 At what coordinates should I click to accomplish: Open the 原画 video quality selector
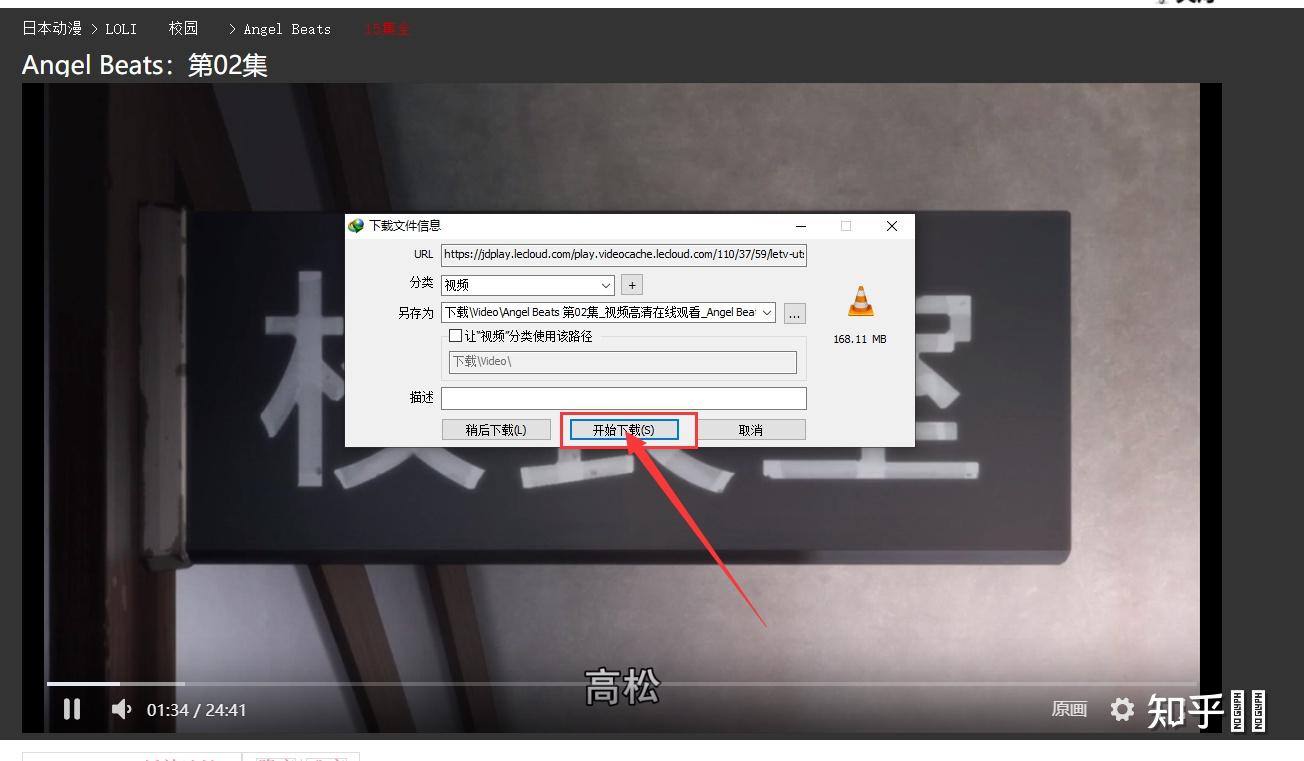click(1069, 709)
